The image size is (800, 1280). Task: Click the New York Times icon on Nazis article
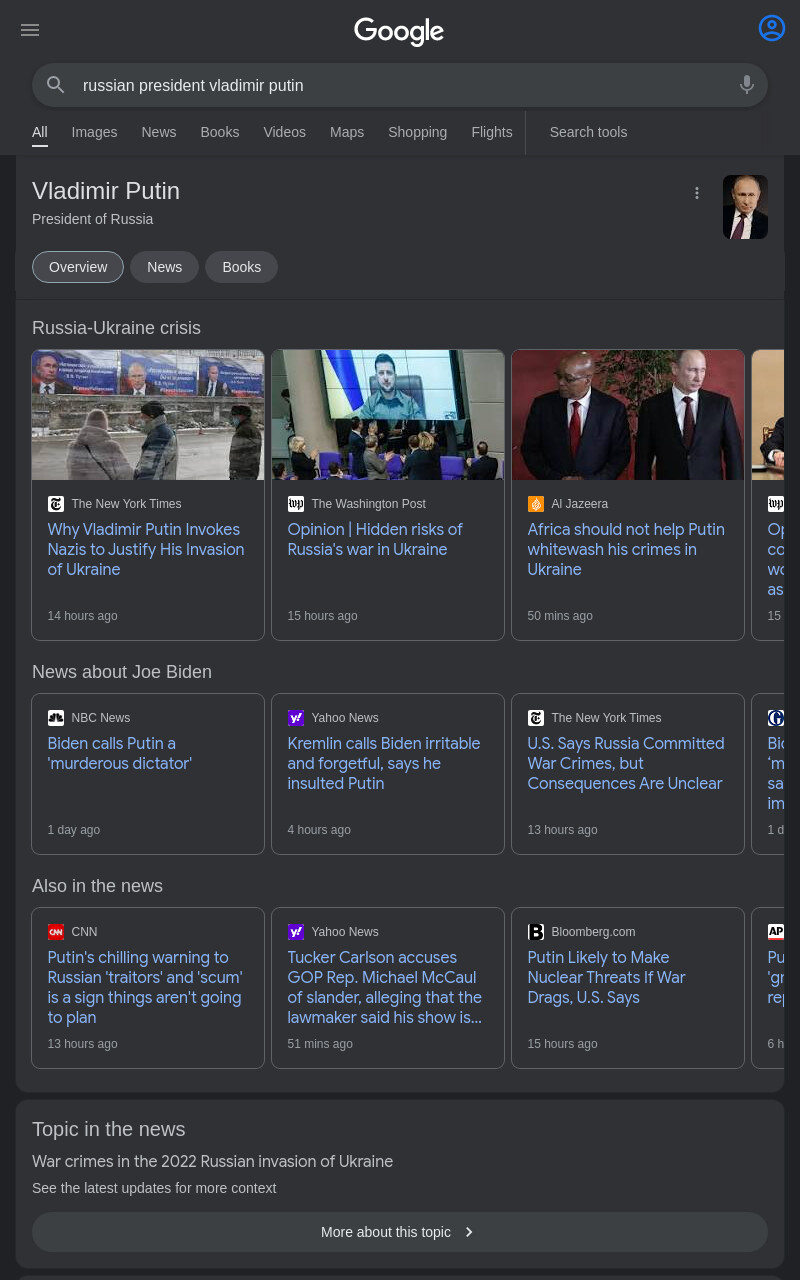click(56, 504)
